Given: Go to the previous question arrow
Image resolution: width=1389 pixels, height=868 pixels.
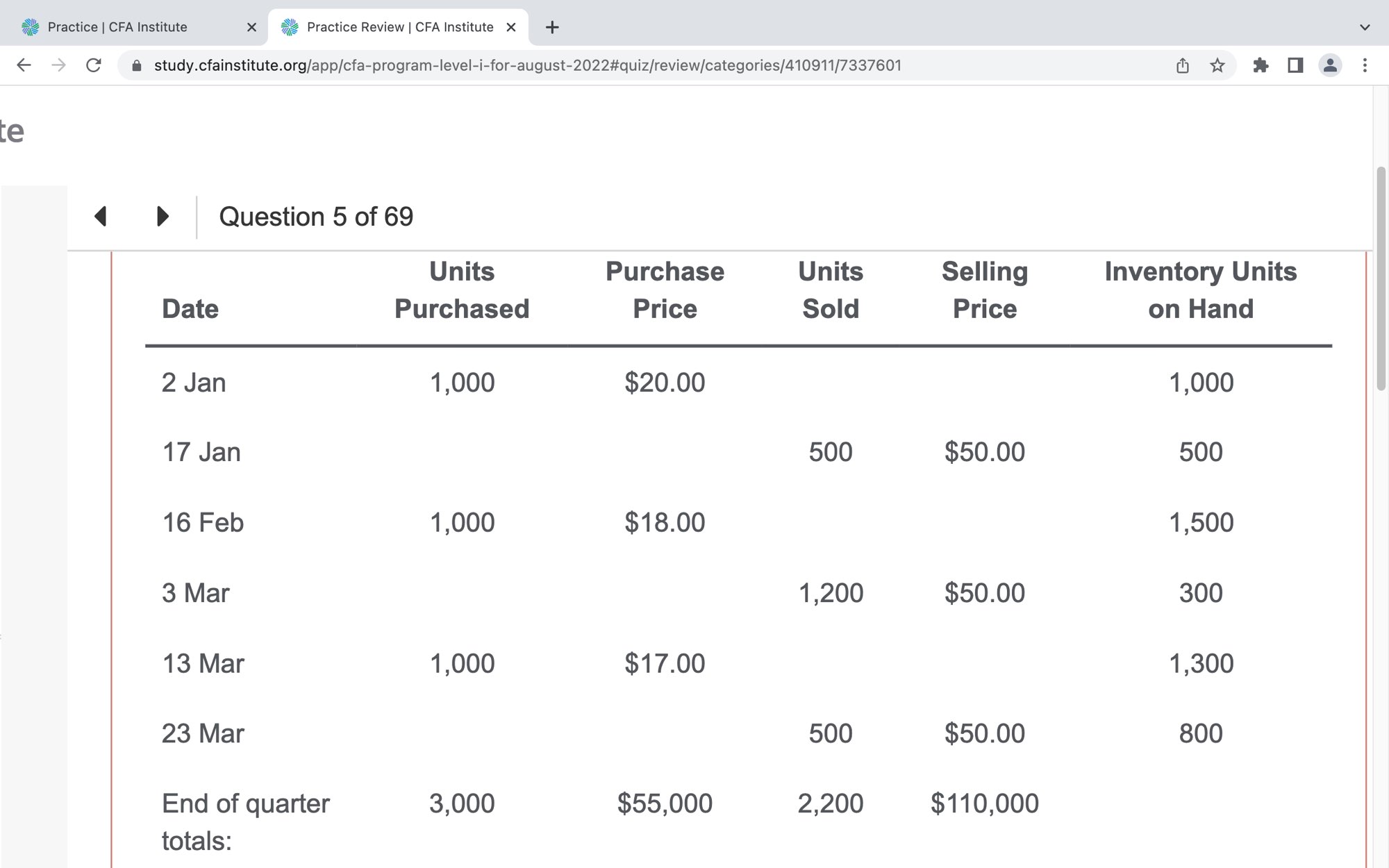Looking at the screenshot, I should click(x=101, y=216).
